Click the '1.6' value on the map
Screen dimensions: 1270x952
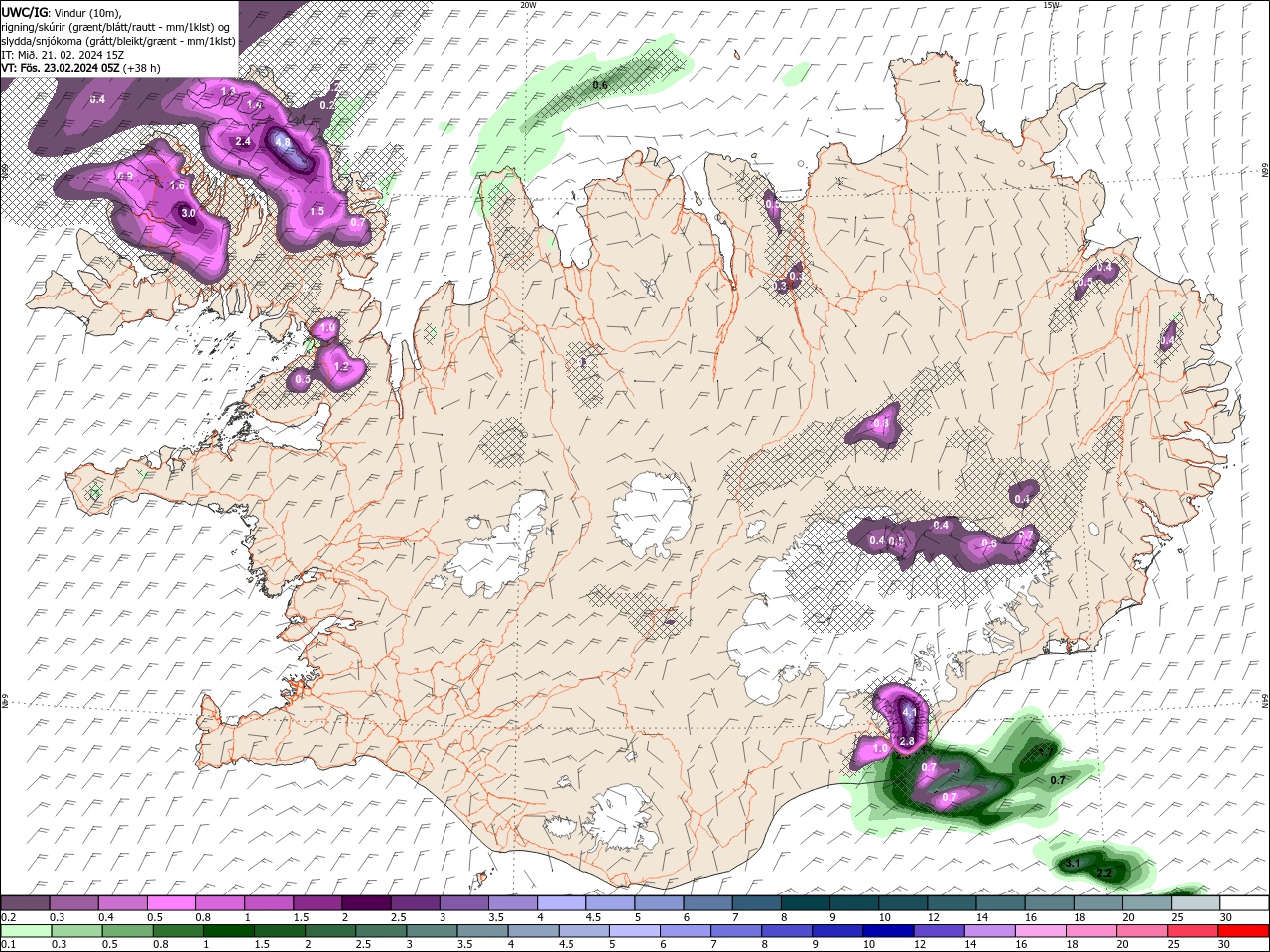pos(178,185)
